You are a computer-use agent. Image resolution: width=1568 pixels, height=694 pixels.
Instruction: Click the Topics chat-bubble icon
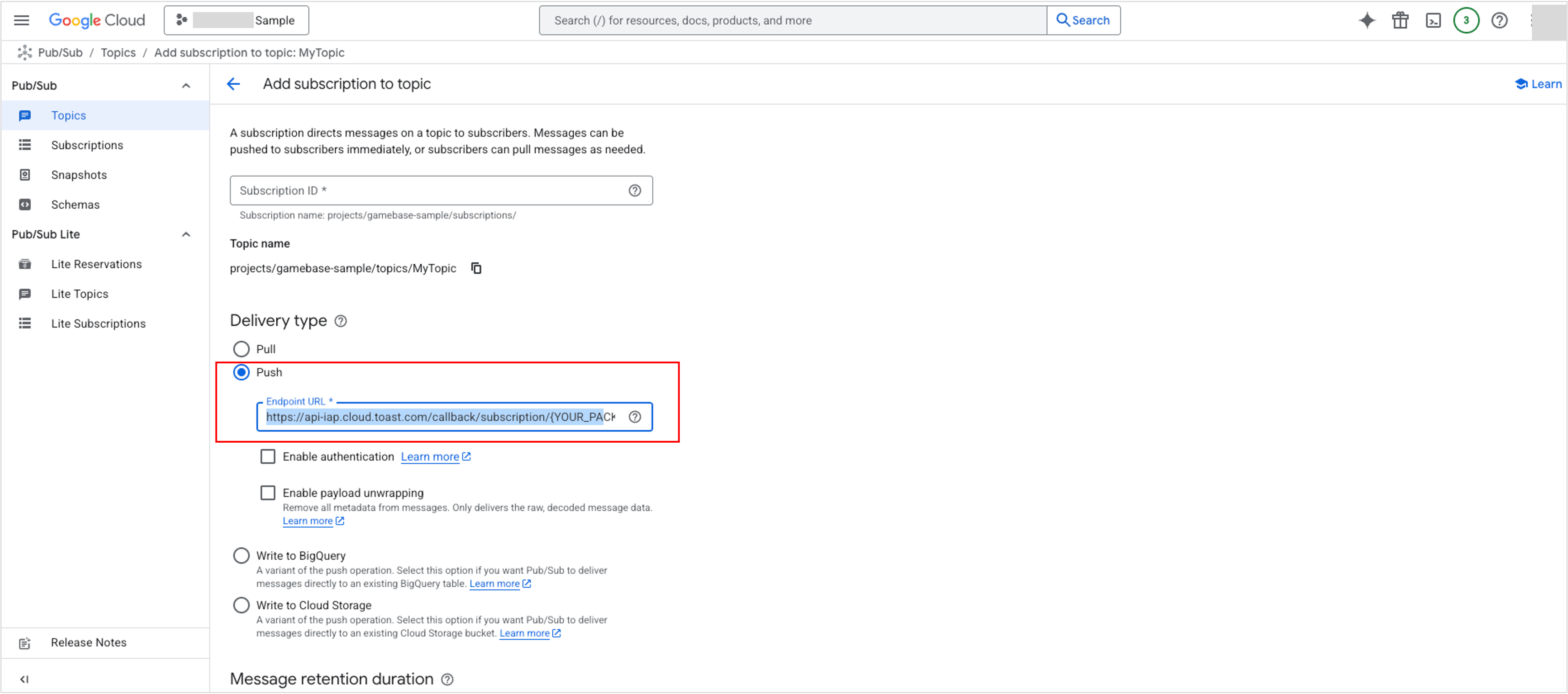click(x=25, y=116)
